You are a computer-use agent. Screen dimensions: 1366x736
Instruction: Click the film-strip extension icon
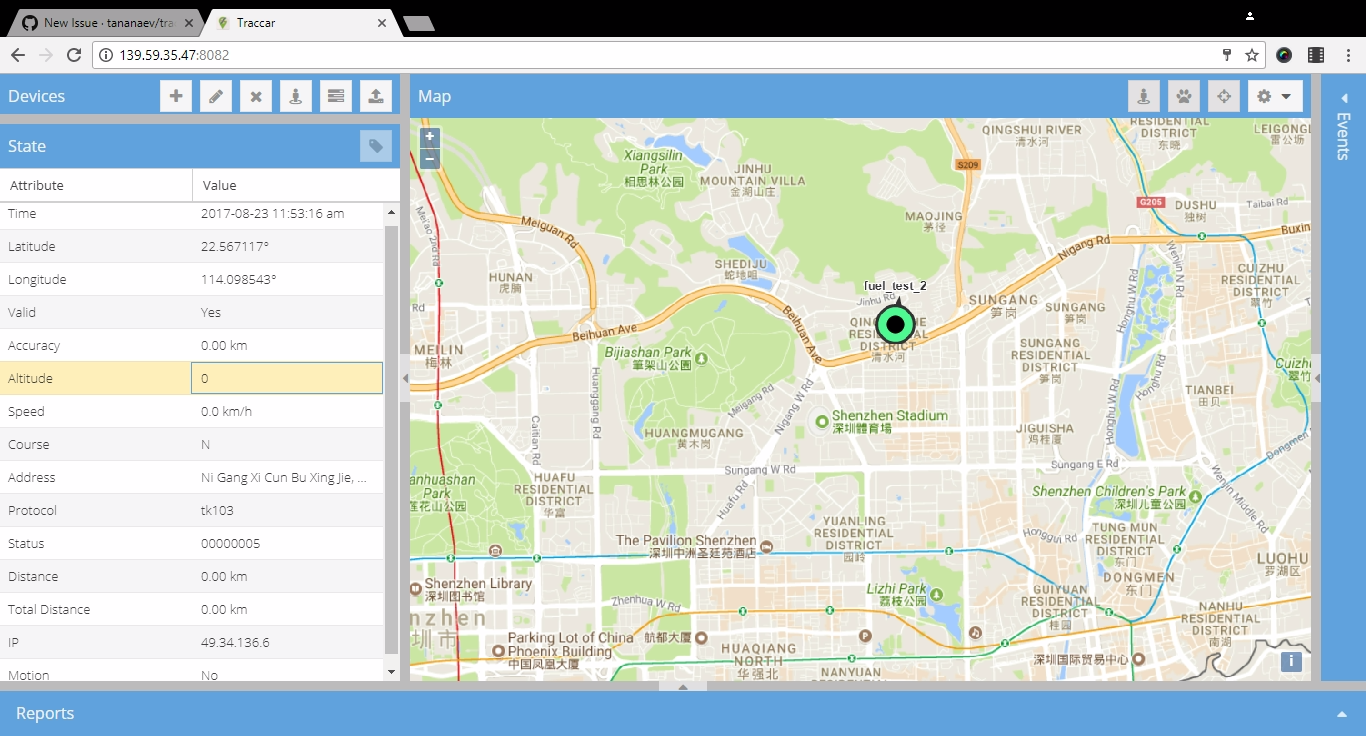click(x=1316, y=55)
